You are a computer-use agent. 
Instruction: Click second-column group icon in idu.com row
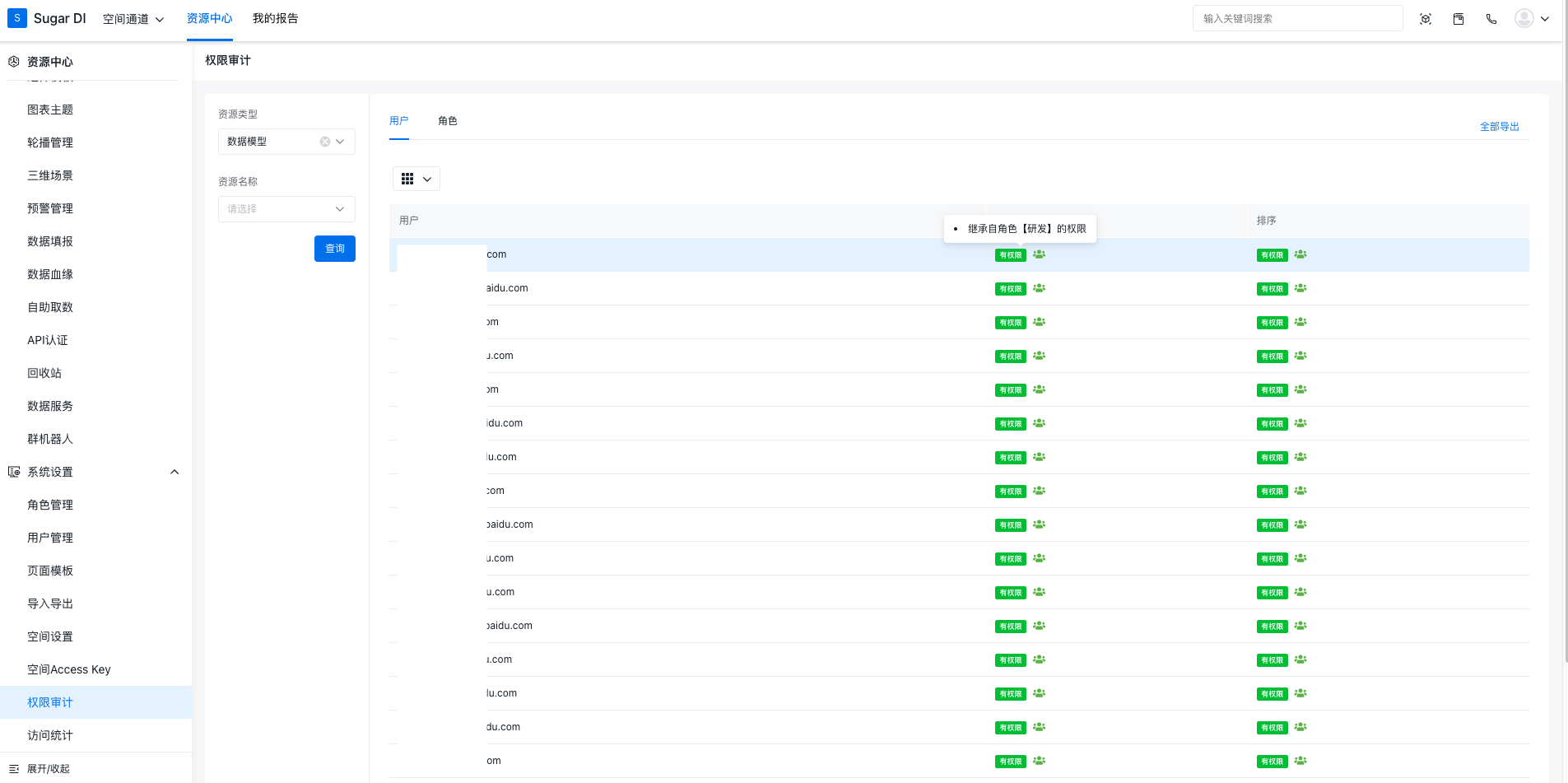click(1040, 423)
